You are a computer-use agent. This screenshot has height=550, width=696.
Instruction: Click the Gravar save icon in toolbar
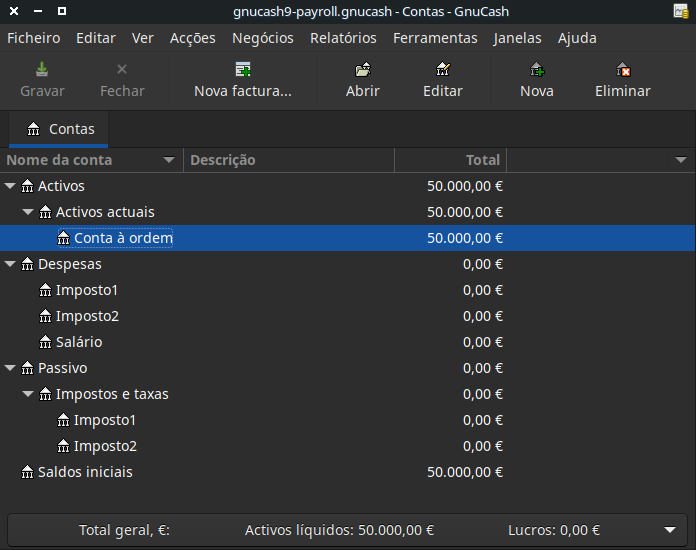[42, 70]
